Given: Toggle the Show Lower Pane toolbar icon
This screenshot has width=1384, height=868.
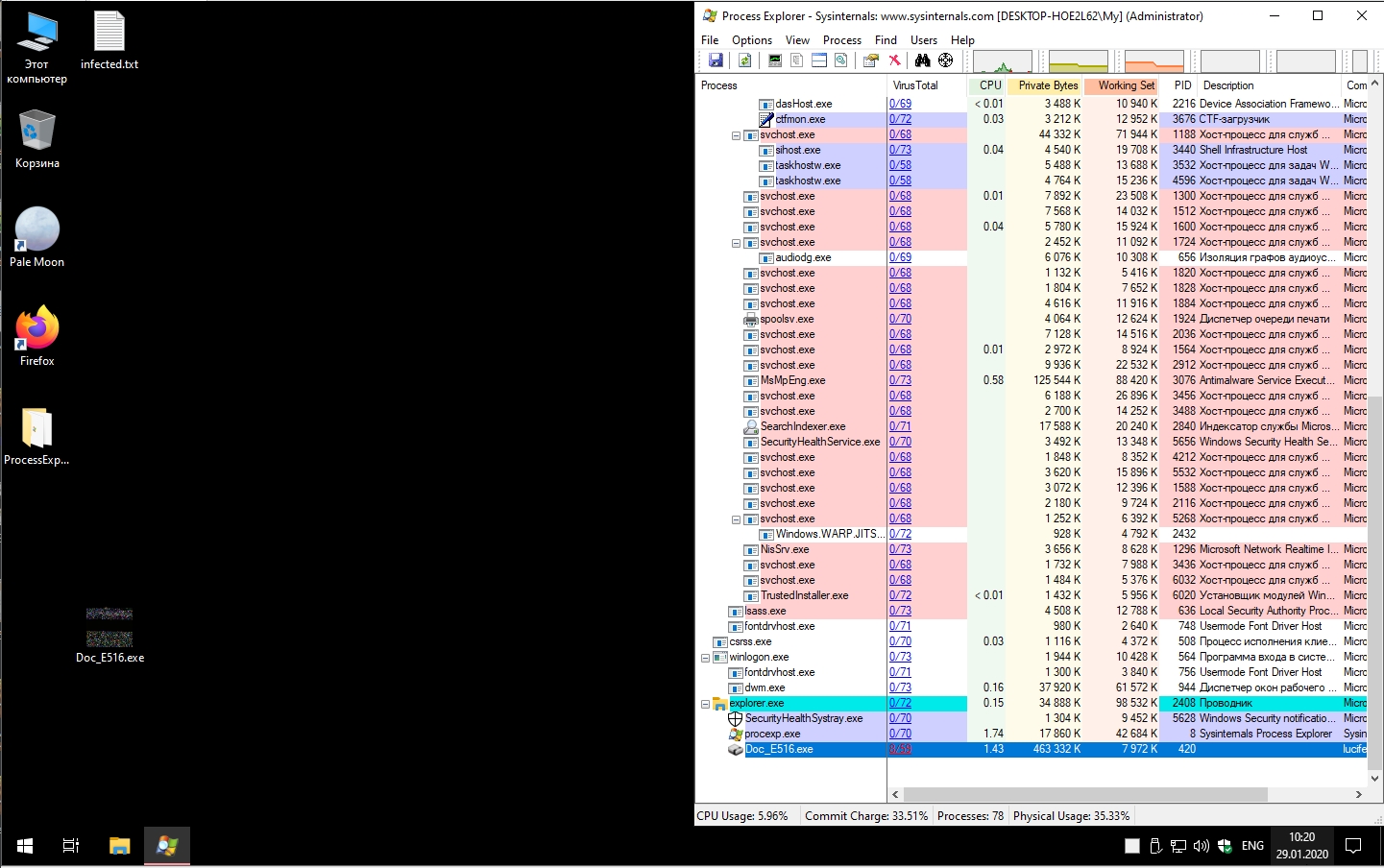Looking at the screenshot, I should 819,60.
